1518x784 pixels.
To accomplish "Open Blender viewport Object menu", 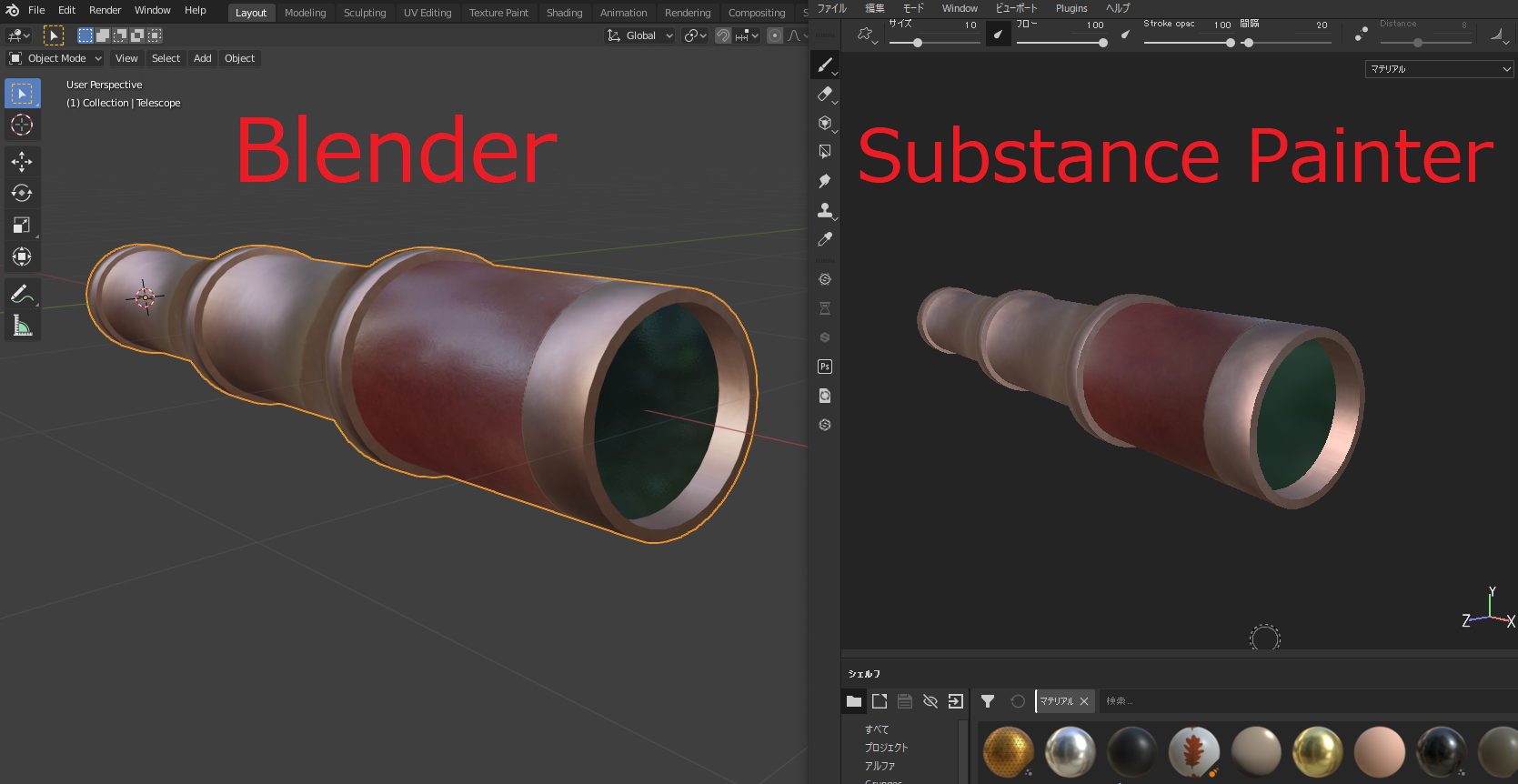I will tap(240, 58).
